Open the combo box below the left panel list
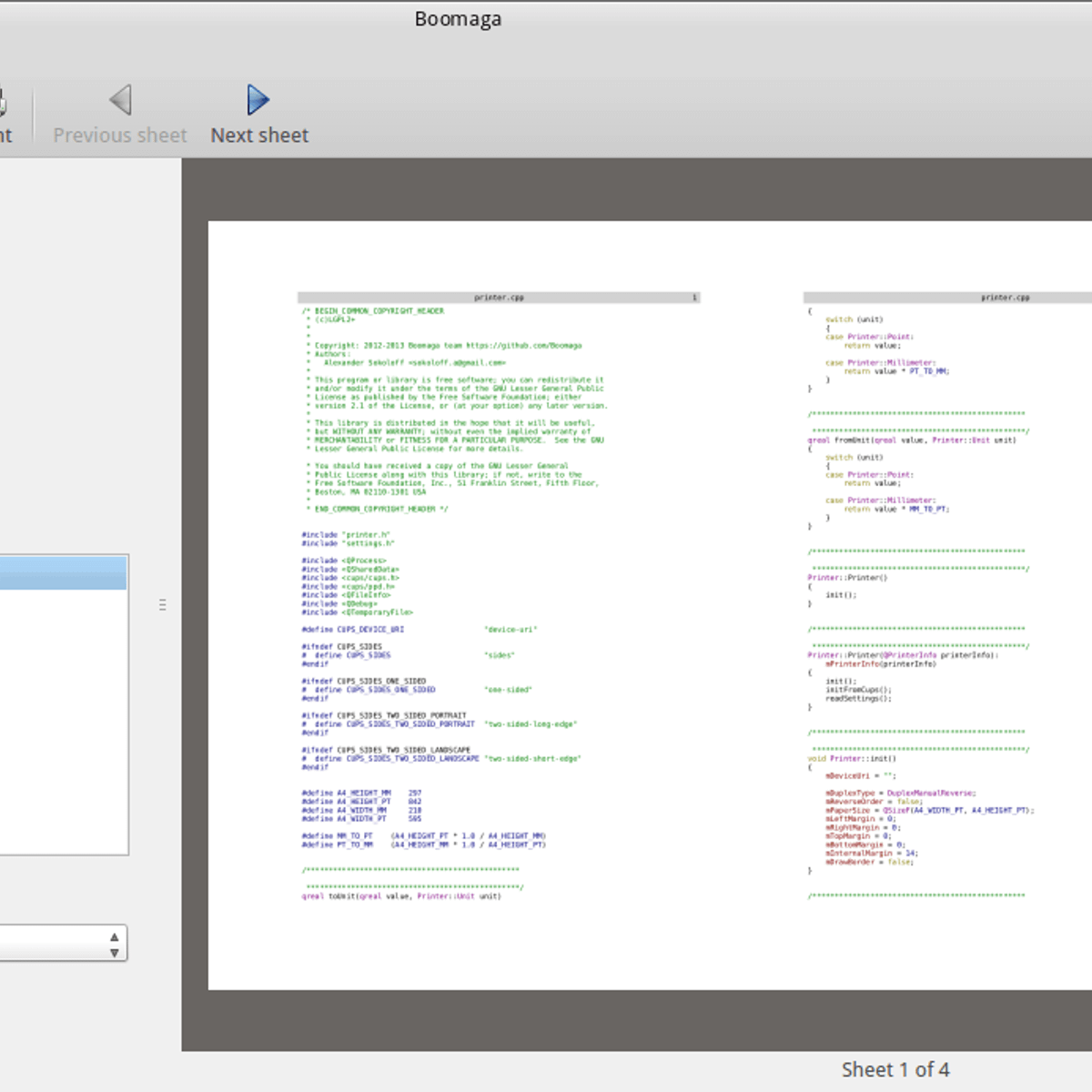Image resolution: width=1092 pixels, height=1092 pixels. click(63, 943)
